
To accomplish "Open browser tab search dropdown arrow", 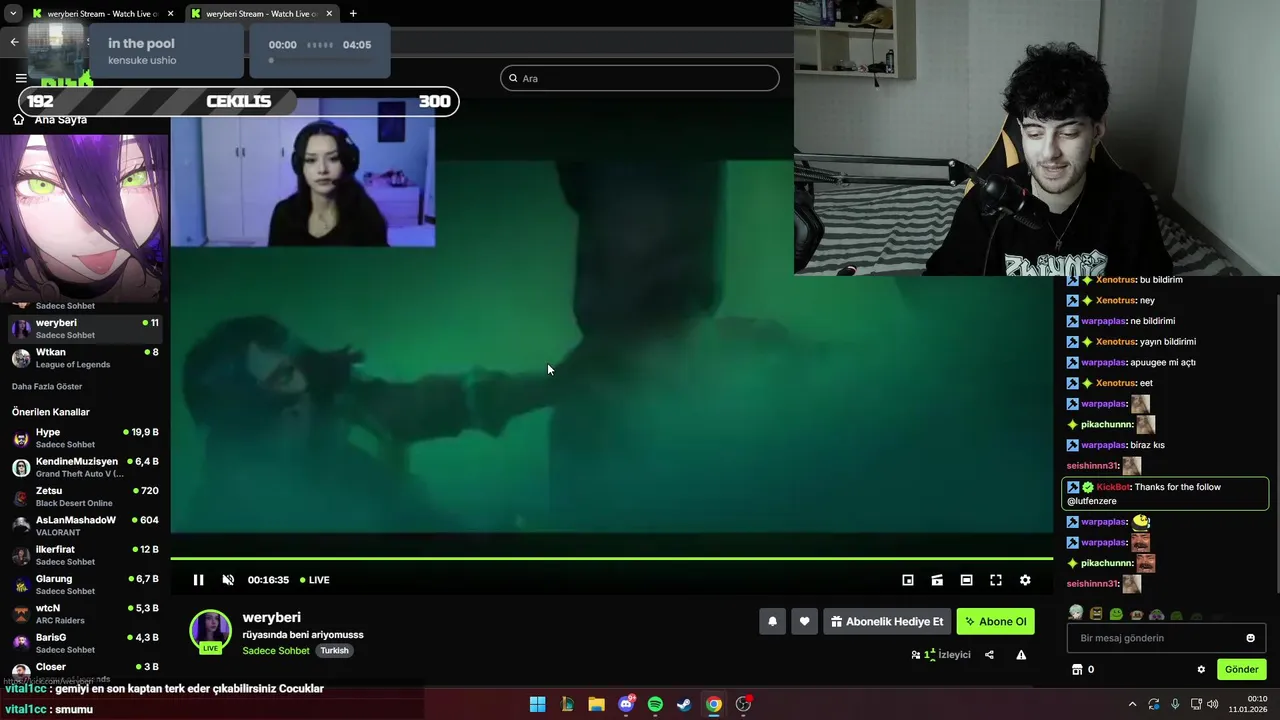I will click(13, 13).
